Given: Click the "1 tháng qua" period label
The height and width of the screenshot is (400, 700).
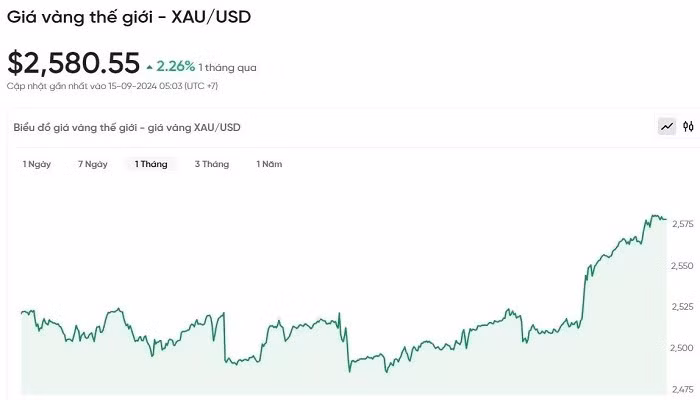Looking at the screenshot, I should pos(228,68).
